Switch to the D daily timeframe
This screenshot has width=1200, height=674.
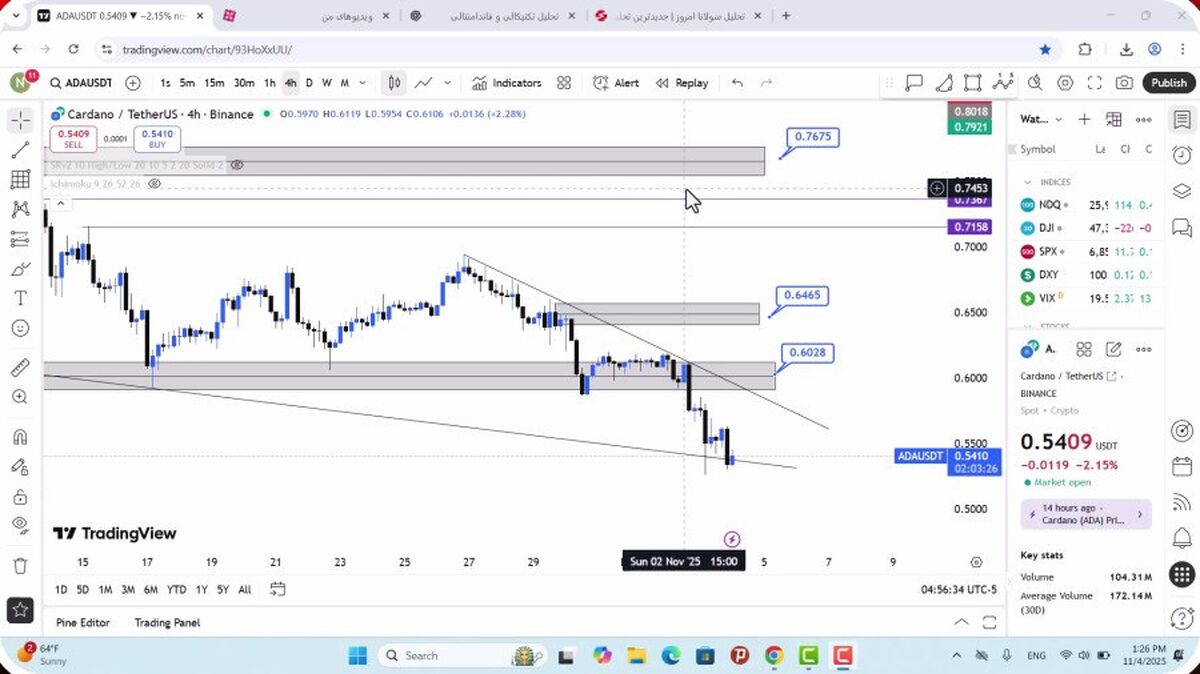click(x=309, y=83)
